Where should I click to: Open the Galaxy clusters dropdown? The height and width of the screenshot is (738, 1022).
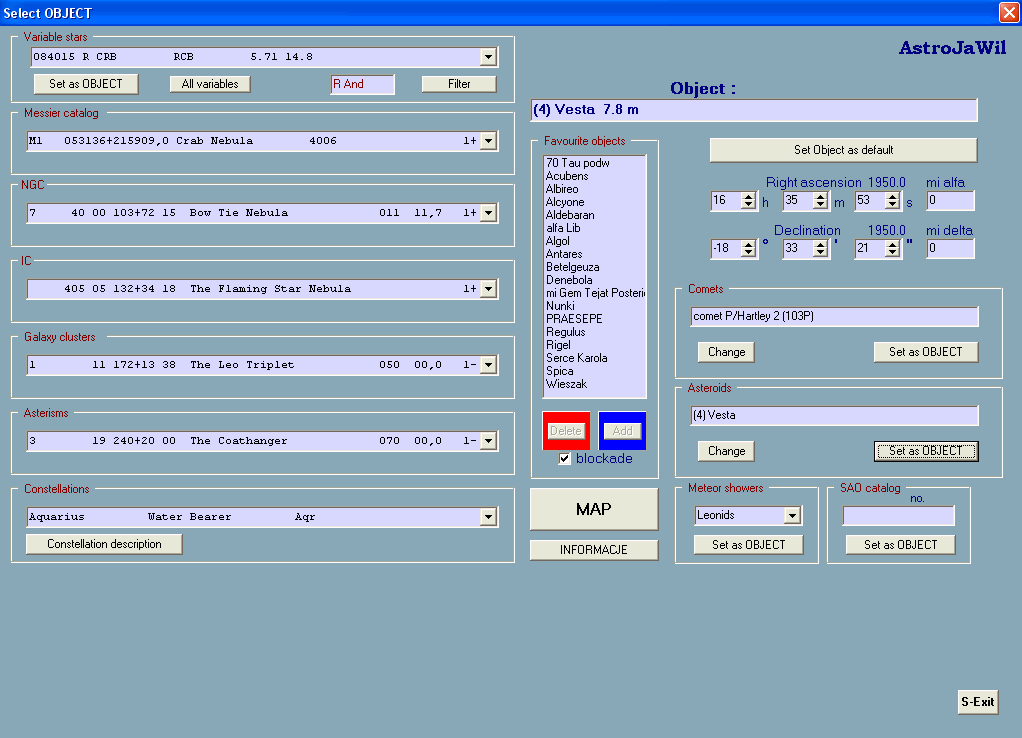488,364
